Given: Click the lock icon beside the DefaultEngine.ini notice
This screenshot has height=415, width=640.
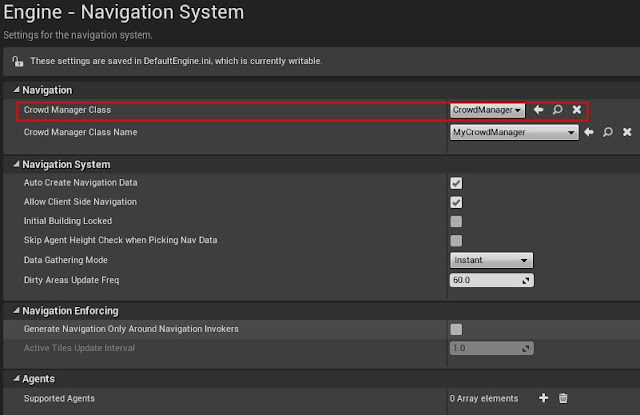Looking at the screenshot, I should 18,62.
